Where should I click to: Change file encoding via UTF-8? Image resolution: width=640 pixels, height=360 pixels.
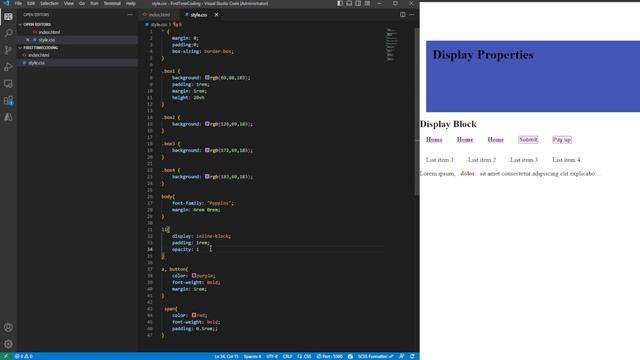pyautogui.click(x=272, y=356)
